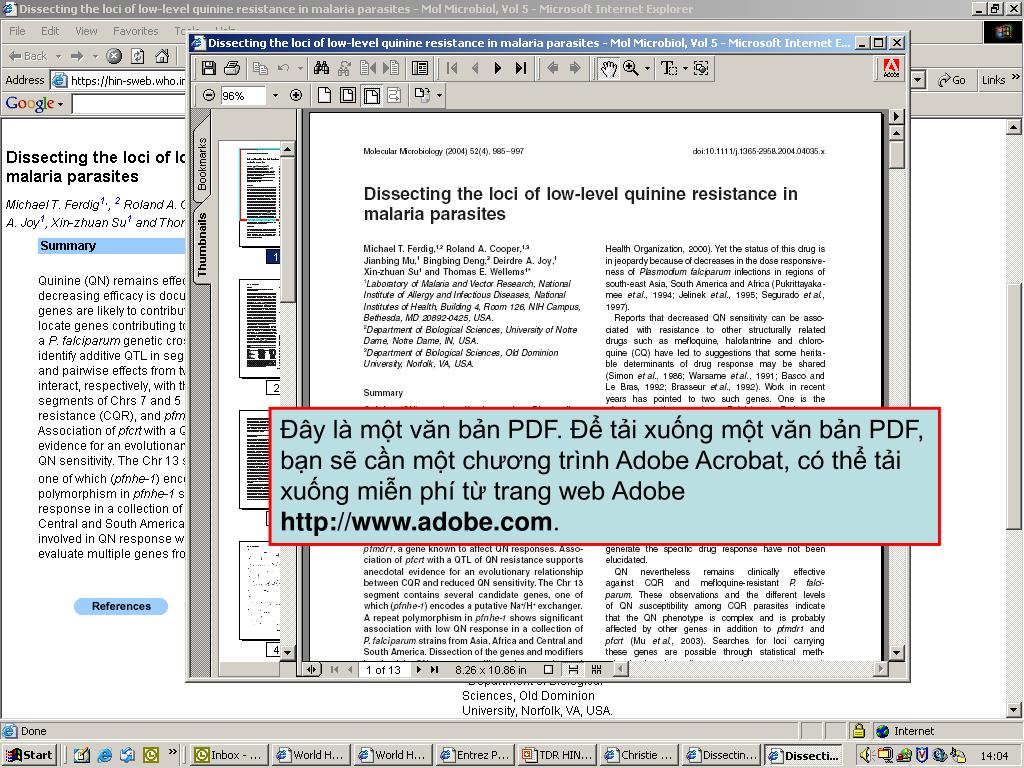
Task: Go to previous view green arrow
Action: click(x=552, y=68)
